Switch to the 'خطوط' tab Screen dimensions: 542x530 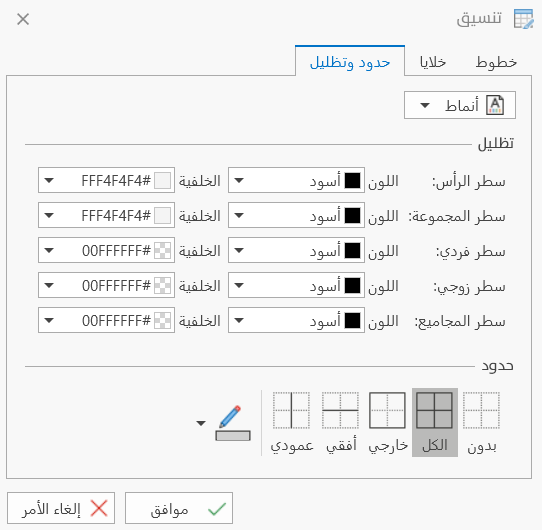pyautogui.click(x=496, y=62)
